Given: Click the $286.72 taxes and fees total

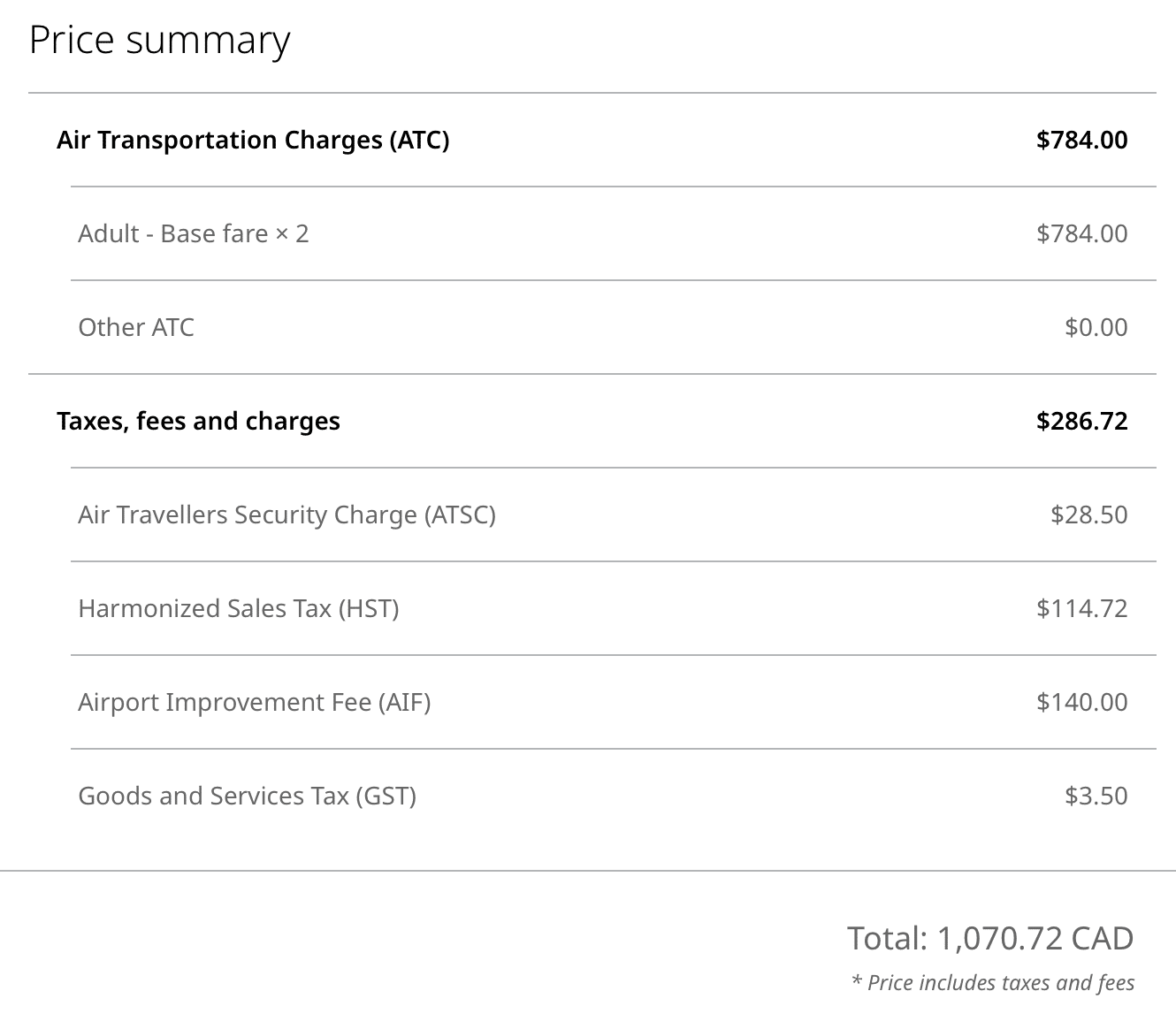Looking at the screenshot, I should click(x=1081, y=422).
